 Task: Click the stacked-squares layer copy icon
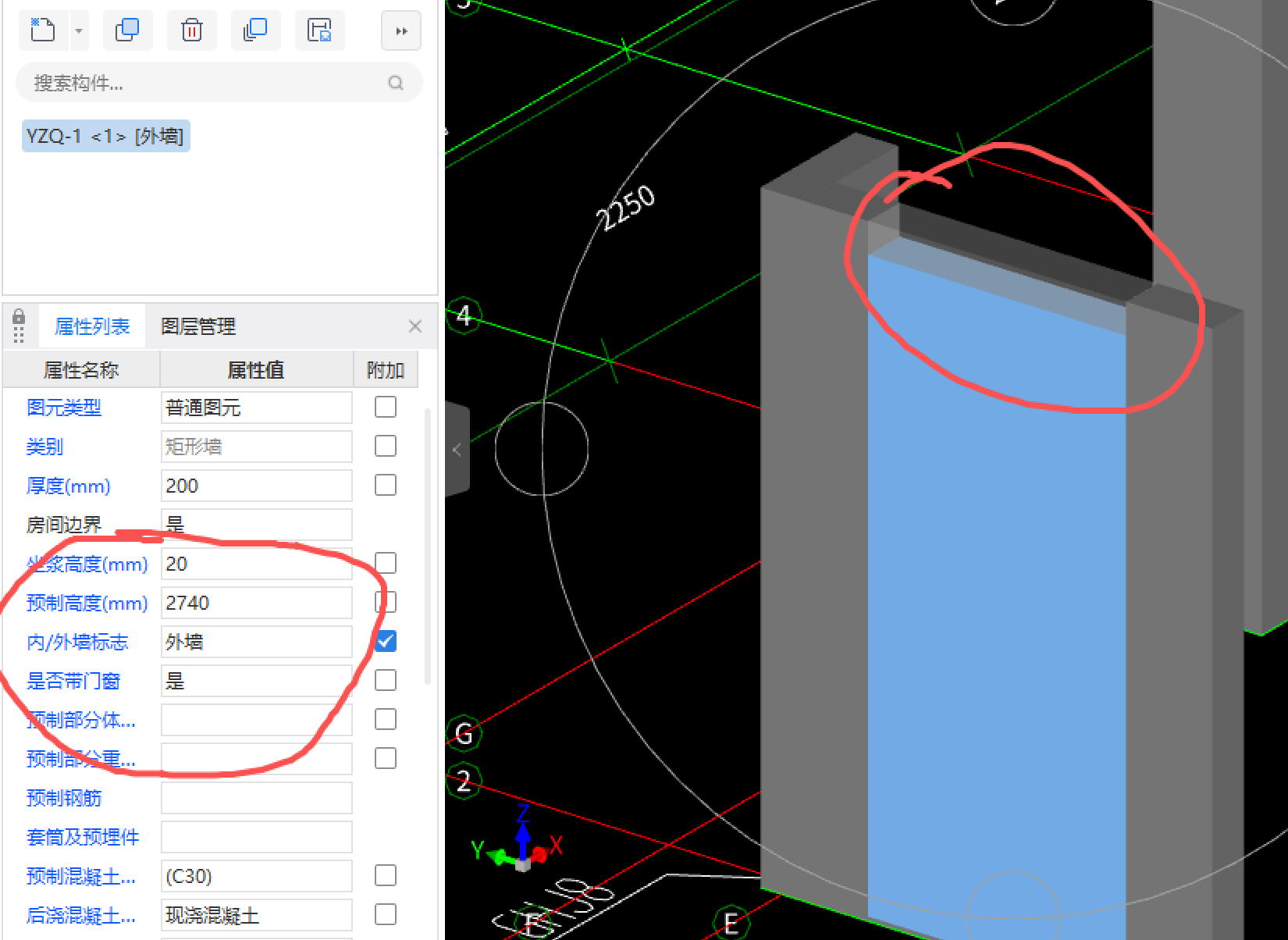[x=255, y=30]
